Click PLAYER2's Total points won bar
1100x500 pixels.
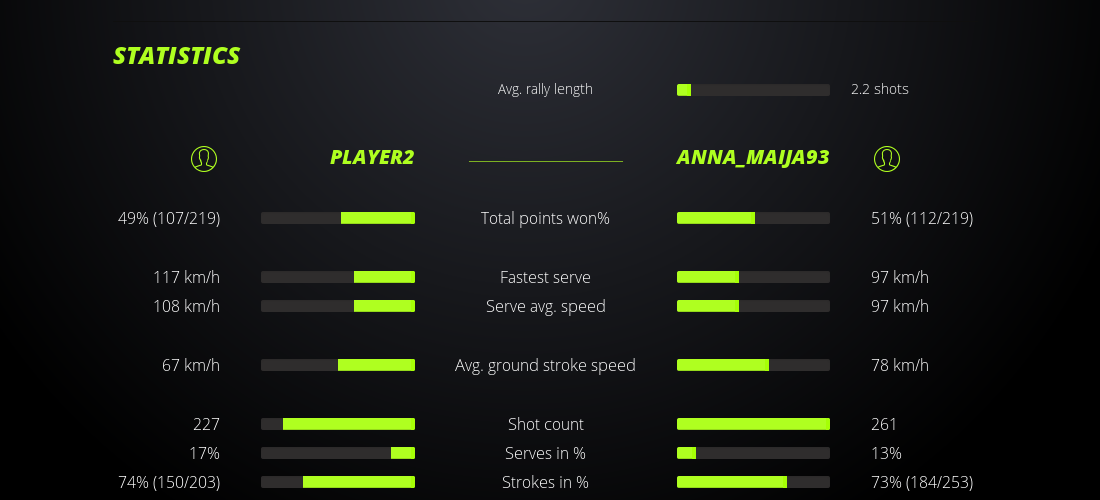338,218
